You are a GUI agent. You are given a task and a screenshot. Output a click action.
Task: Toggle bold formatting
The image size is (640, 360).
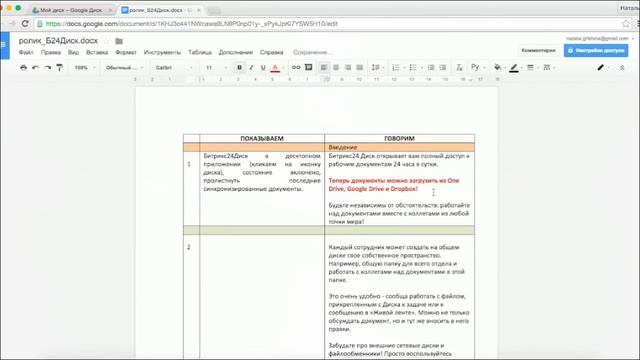240,67
